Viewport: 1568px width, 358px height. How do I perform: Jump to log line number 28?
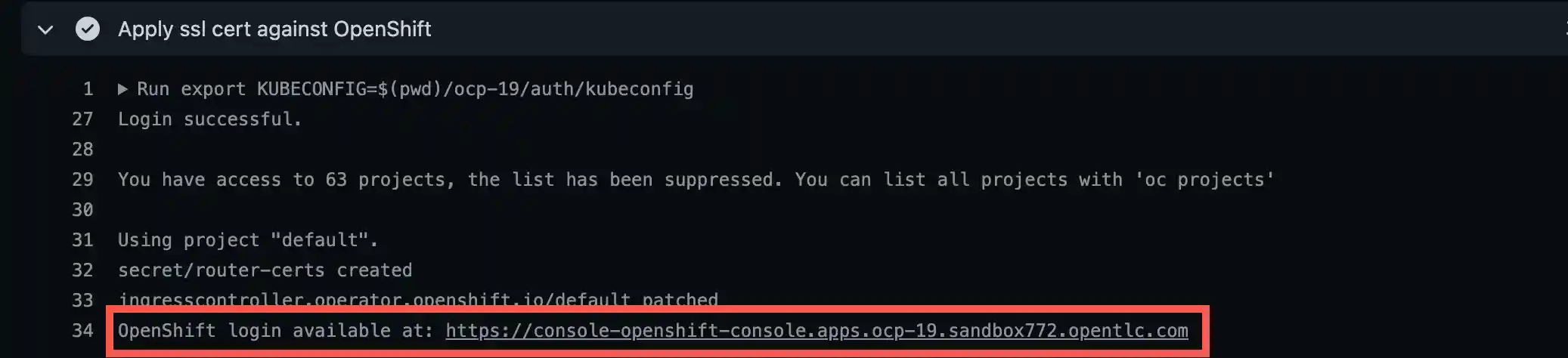coord(82,150)
